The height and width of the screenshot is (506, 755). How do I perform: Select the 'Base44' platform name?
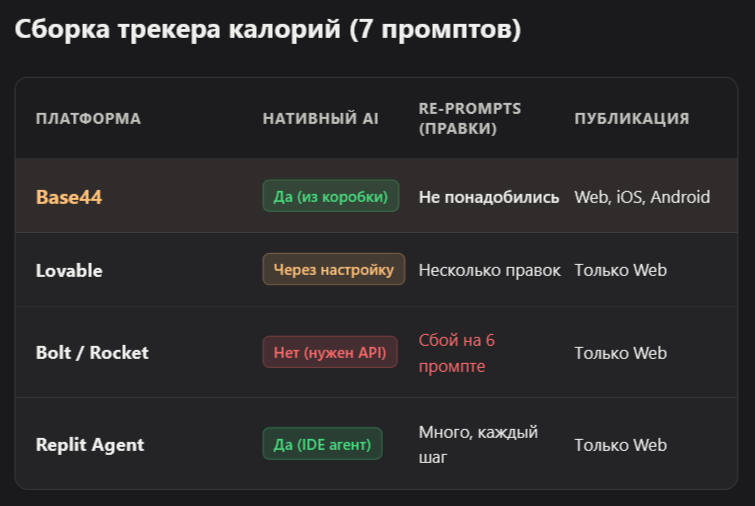tap(69, 197)
